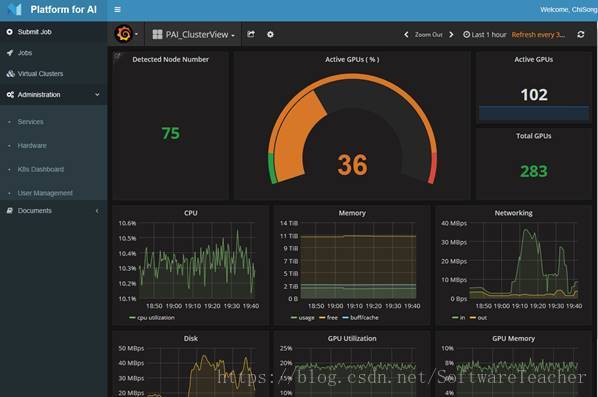Open the GPU Memory panel title
The width and height of the screenshot is (598, 397).
(513, 338)
